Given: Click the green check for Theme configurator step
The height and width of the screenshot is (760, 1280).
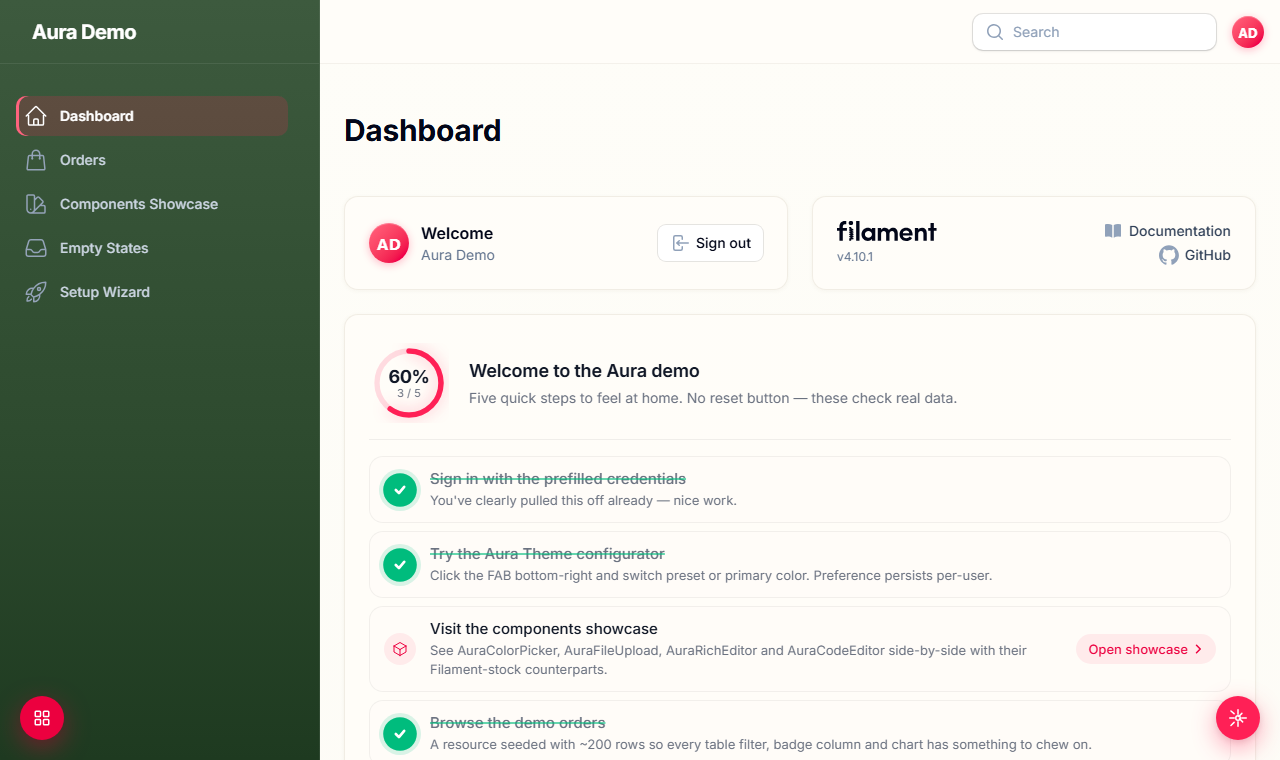Looking at the screenshot, I should point(400,565).
